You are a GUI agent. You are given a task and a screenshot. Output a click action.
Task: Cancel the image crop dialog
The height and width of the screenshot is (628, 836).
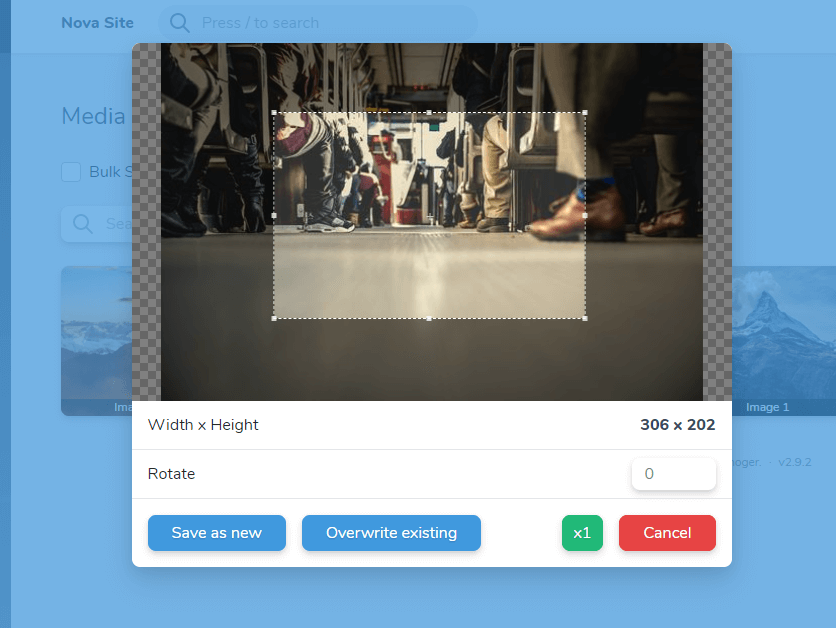[668, 533]
